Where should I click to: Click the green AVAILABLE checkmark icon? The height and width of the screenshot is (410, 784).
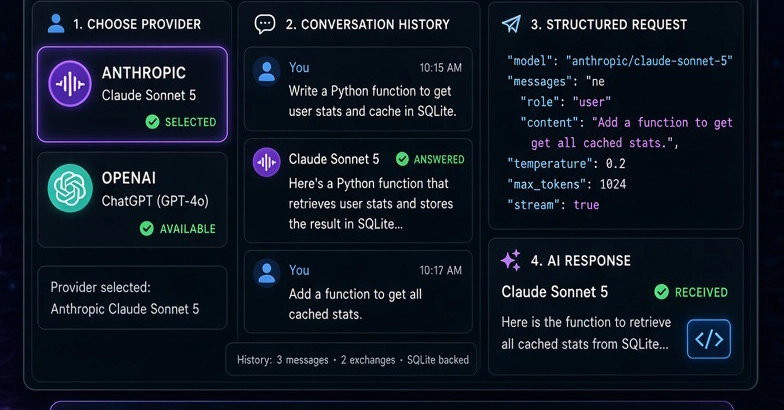tap(146, 228)
